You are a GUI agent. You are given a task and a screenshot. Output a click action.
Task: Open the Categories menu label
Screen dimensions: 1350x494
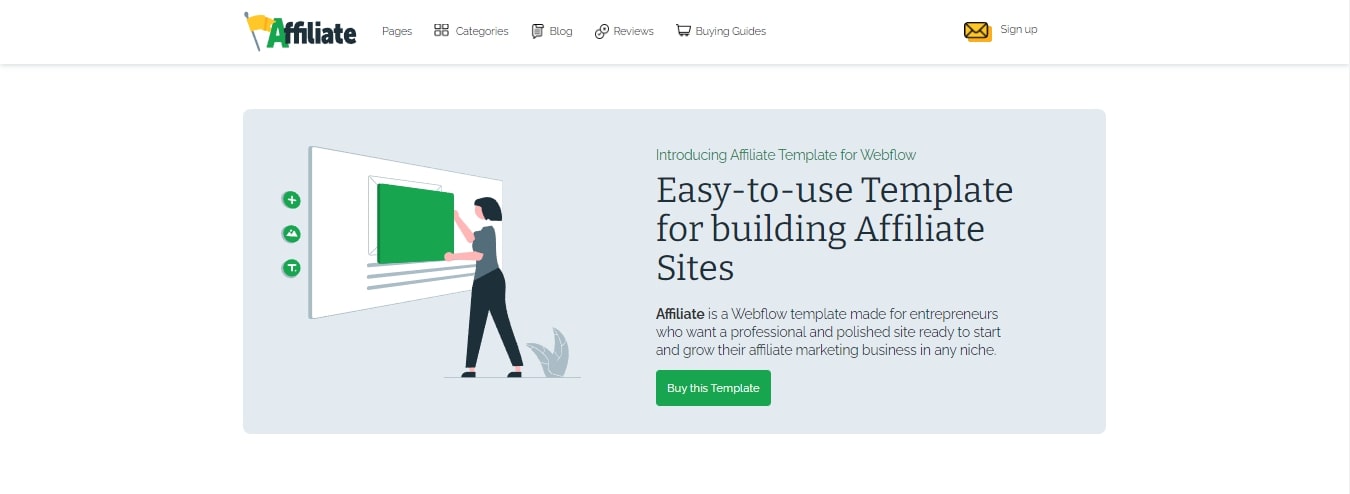point(482,31)
